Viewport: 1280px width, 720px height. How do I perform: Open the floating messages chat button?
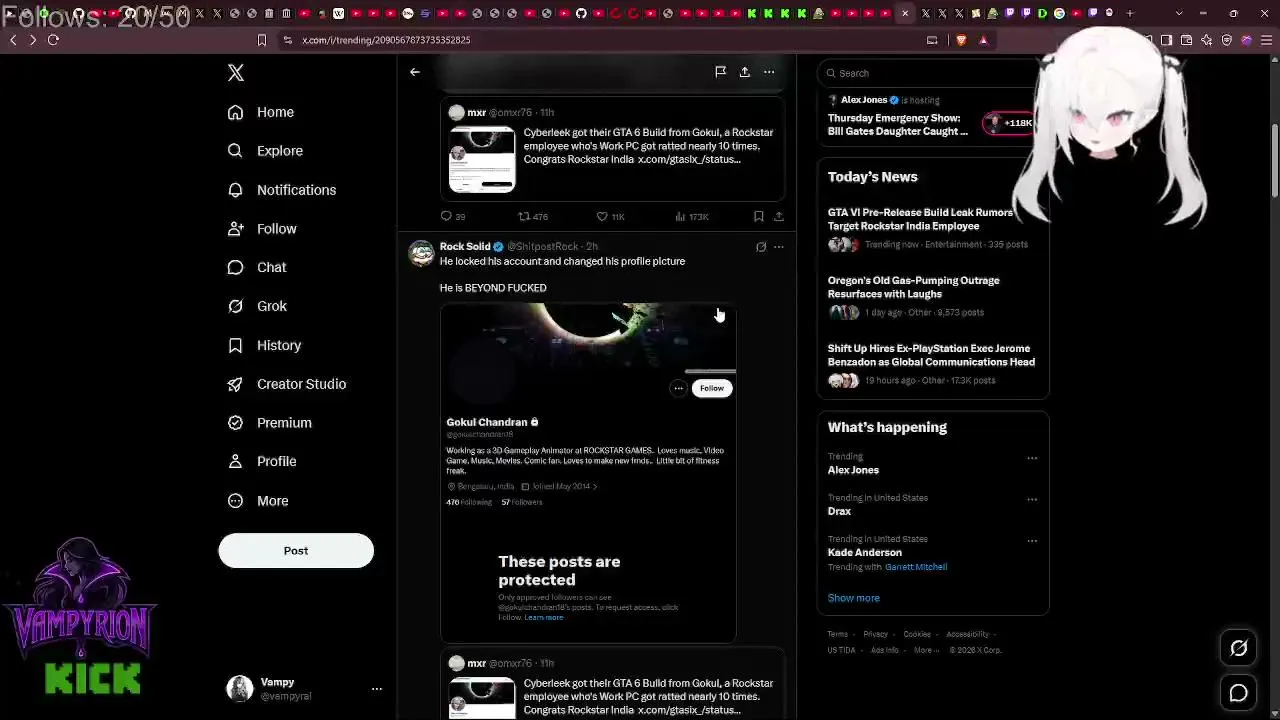tap(1239, 693)
